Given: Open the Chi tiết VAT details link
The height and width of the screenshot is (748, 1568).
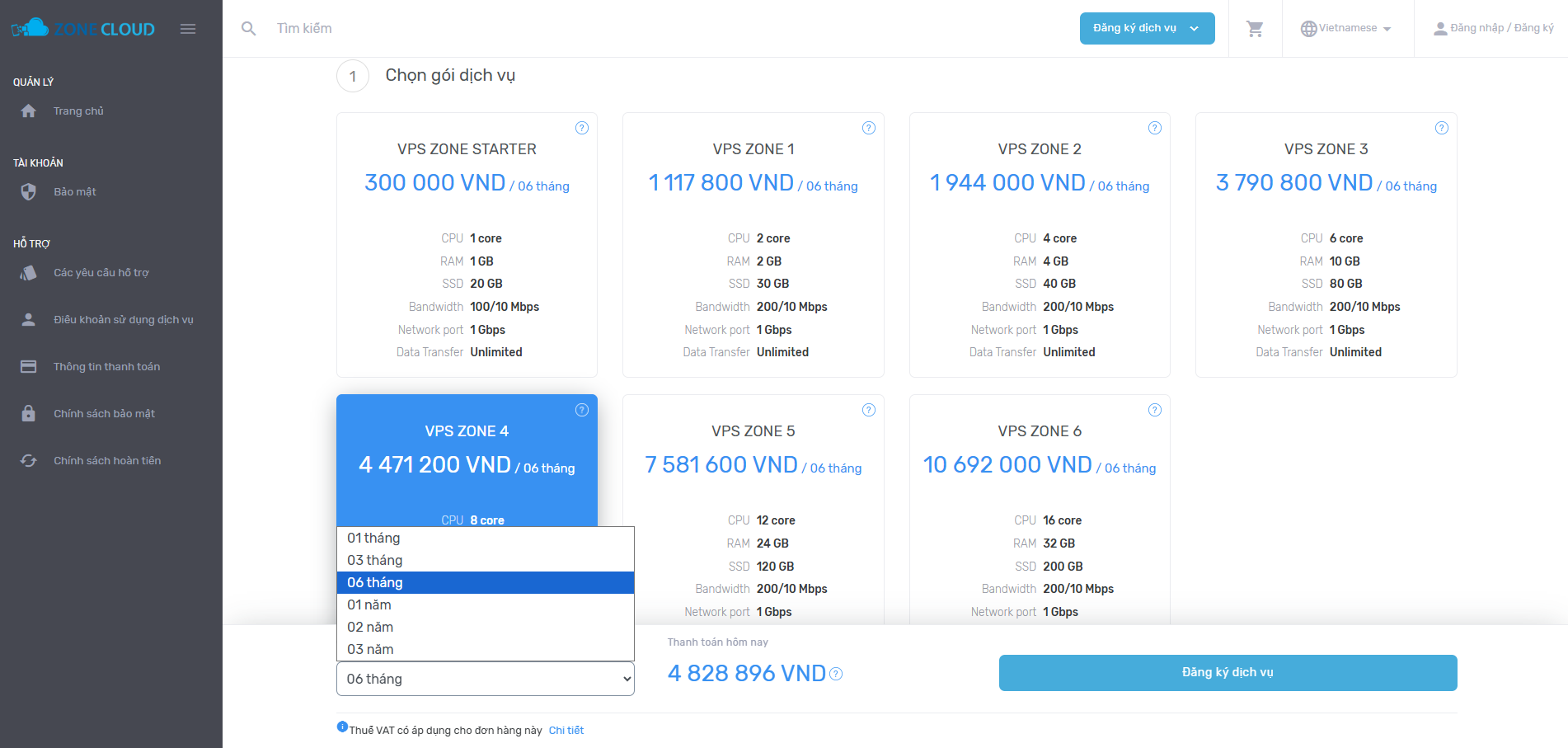Looking at the screenshot, I should click(566, 731).
